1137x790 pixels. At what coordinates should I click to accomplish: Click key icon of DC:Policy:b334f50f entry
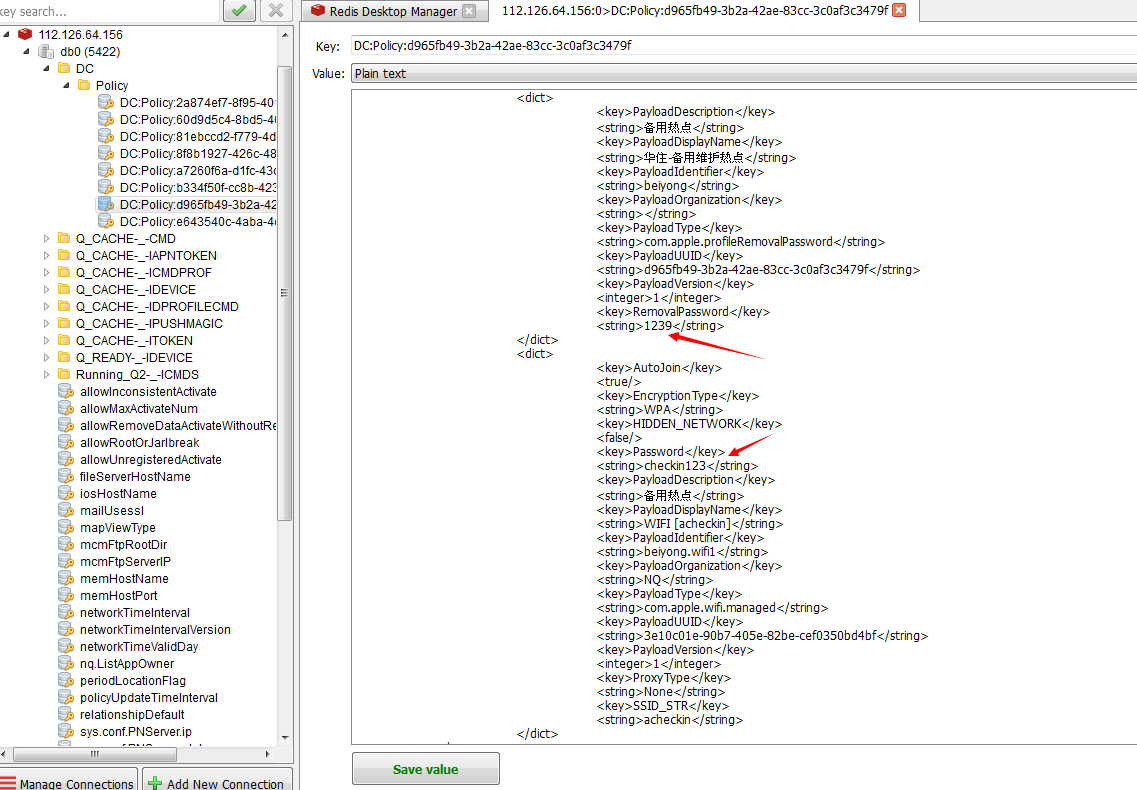[x=106, y=187]
